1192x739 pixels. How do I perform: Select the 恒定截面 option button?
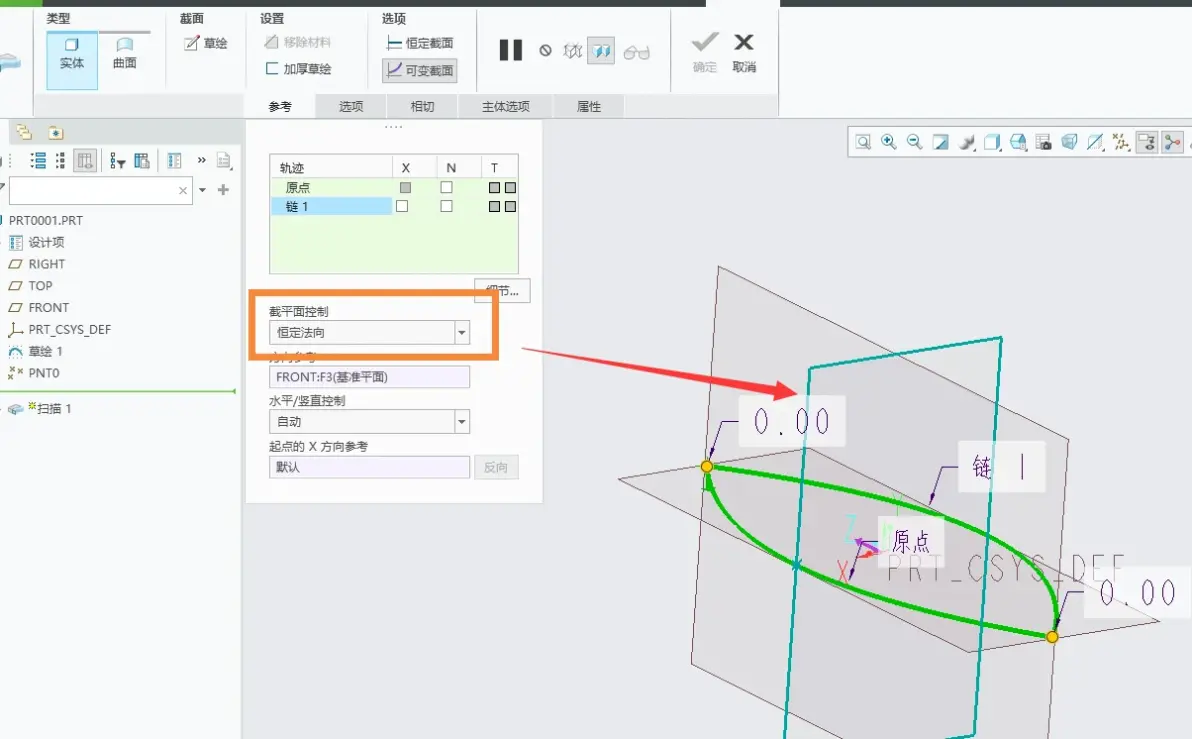tap(420, 43)
